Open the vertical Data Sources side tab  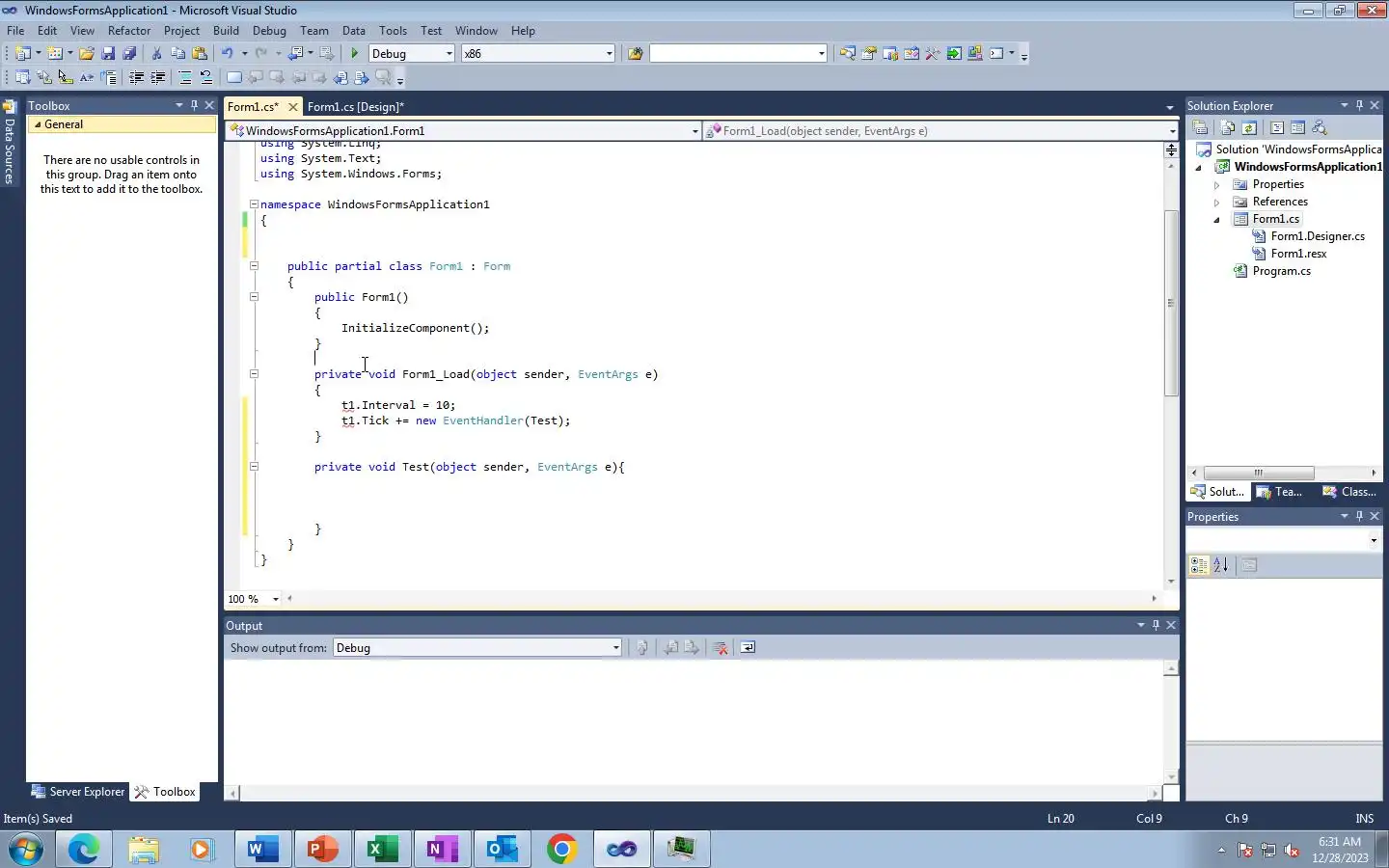(x=10, y=143)
